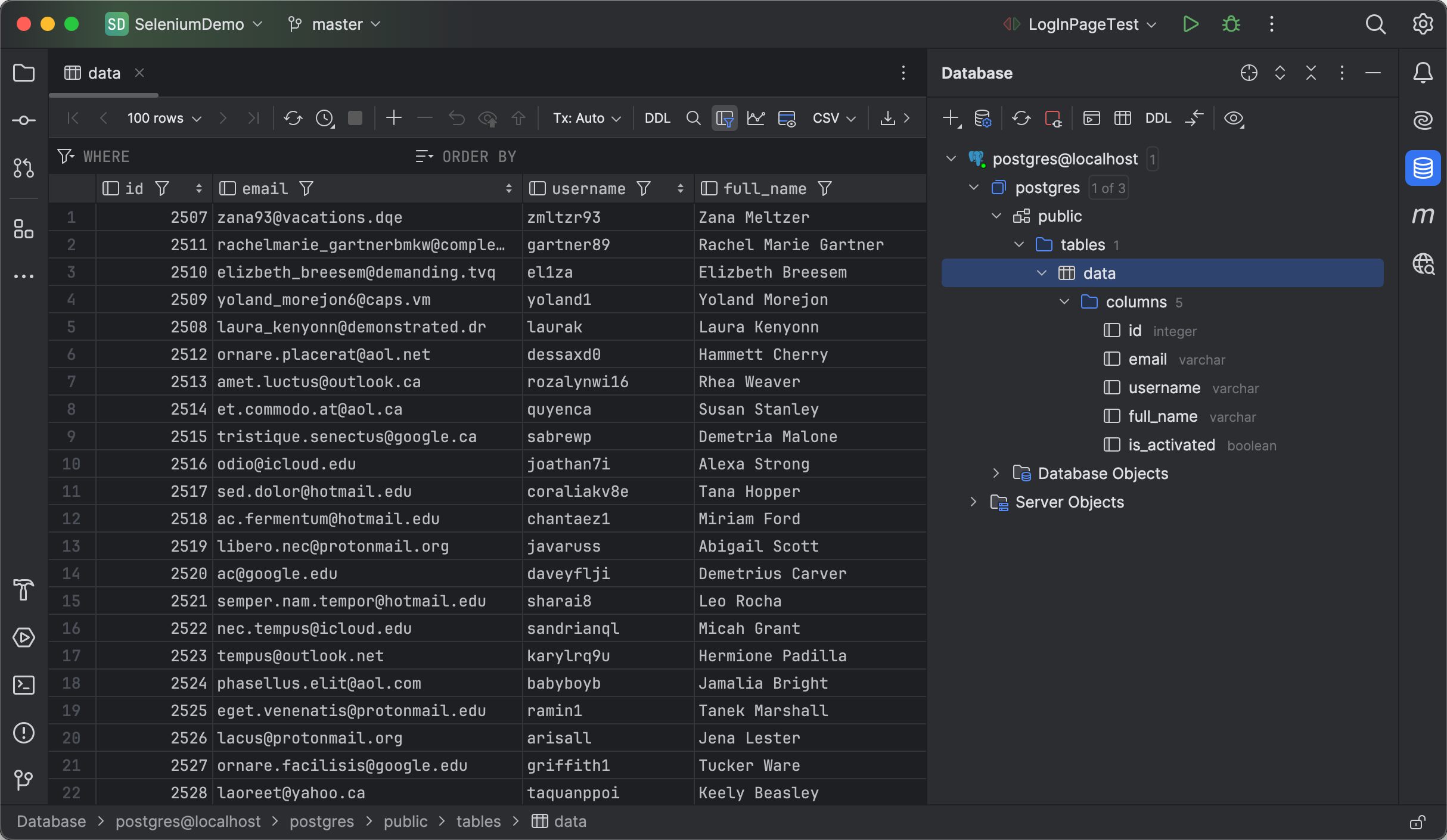Toggle filter on the id column
Viewport: 1447px width, 840px height.
coord(162,189)
